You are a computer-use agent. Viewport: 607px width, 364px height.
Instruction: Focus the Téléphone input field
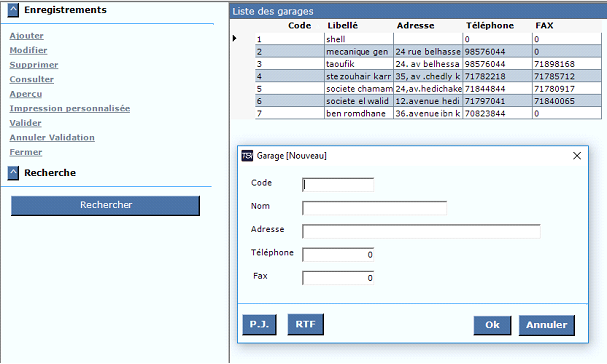point(338,254)
